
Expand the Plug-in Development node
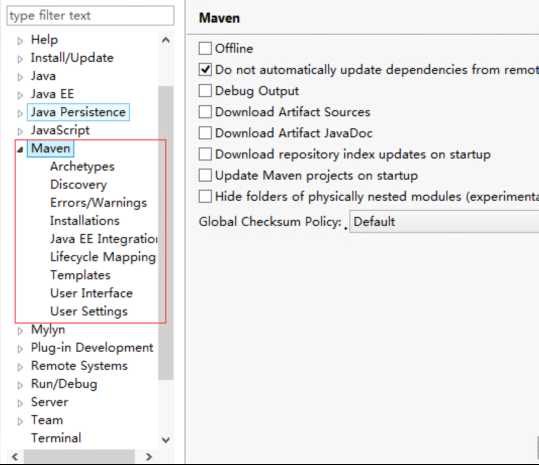(20, 349)
